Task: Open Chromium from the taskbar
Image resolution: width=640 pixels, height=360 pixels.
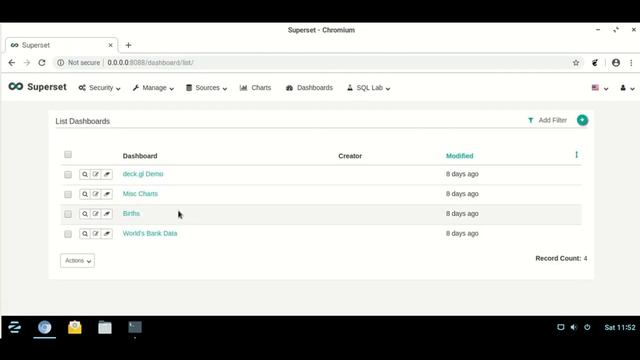Action: click(44, 327)
